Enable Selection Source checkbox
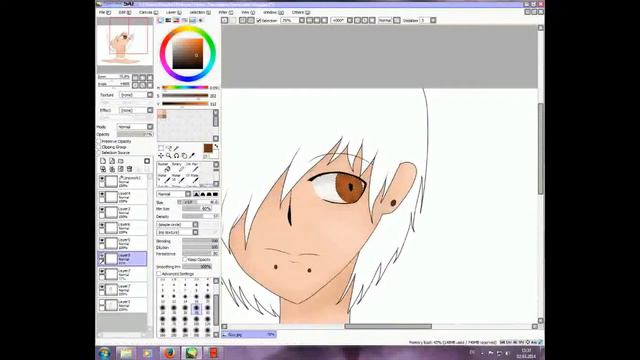 pos(99,152)
